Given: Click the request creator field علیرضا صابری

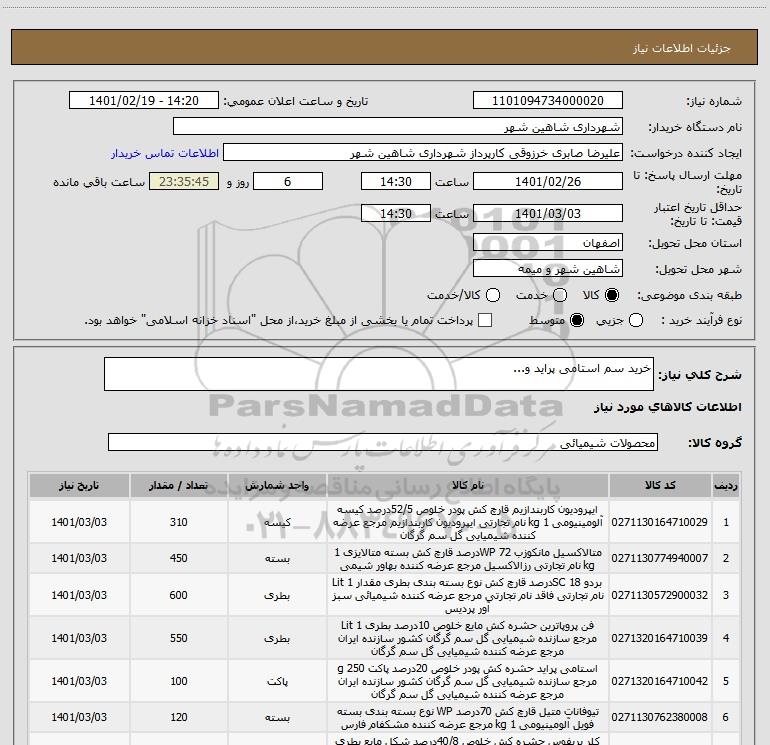Looking at the screenshot, I should 423,153.
